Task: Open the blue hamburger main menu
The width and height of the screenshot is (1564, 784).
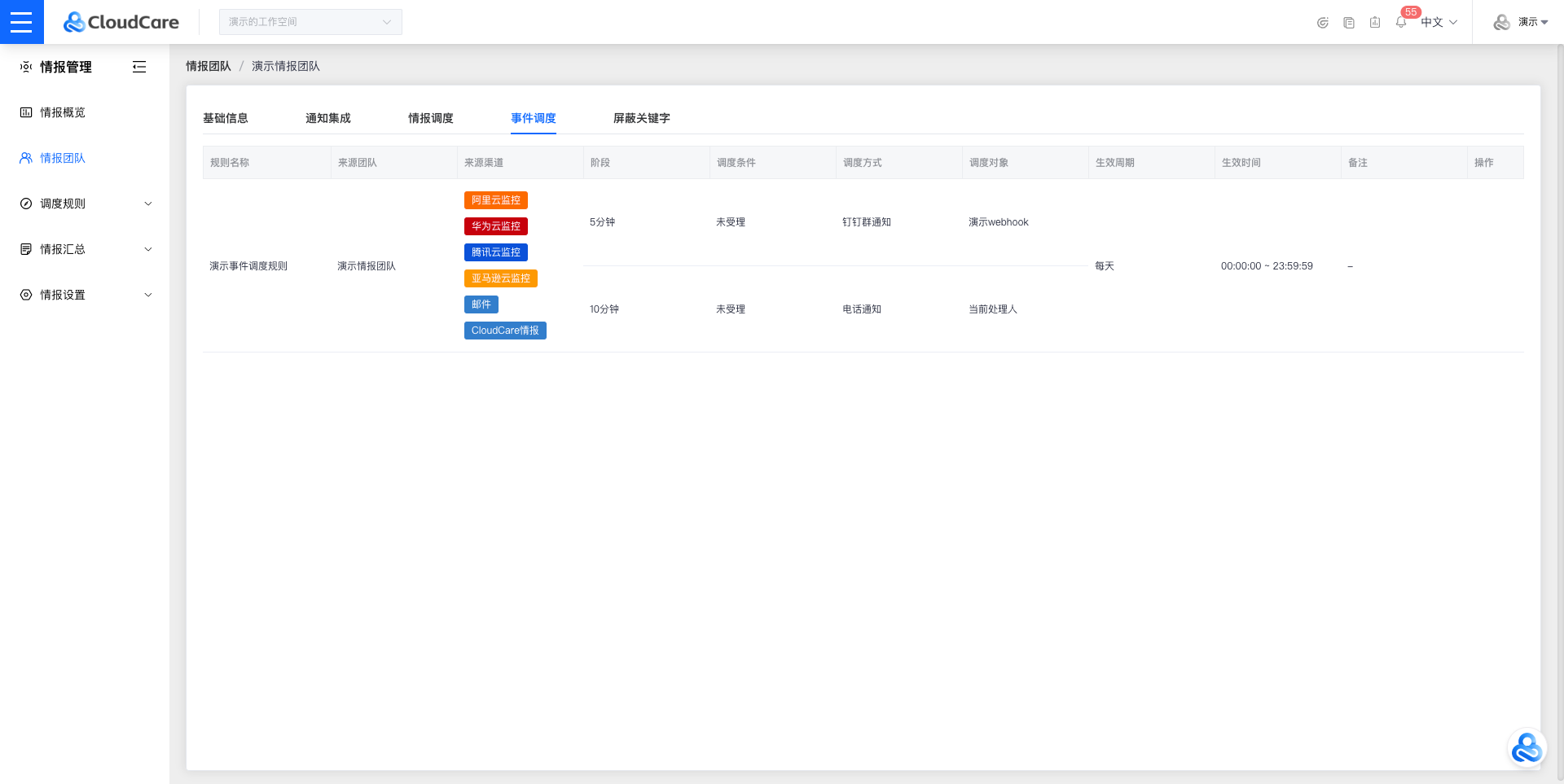Action: [22, 22]
